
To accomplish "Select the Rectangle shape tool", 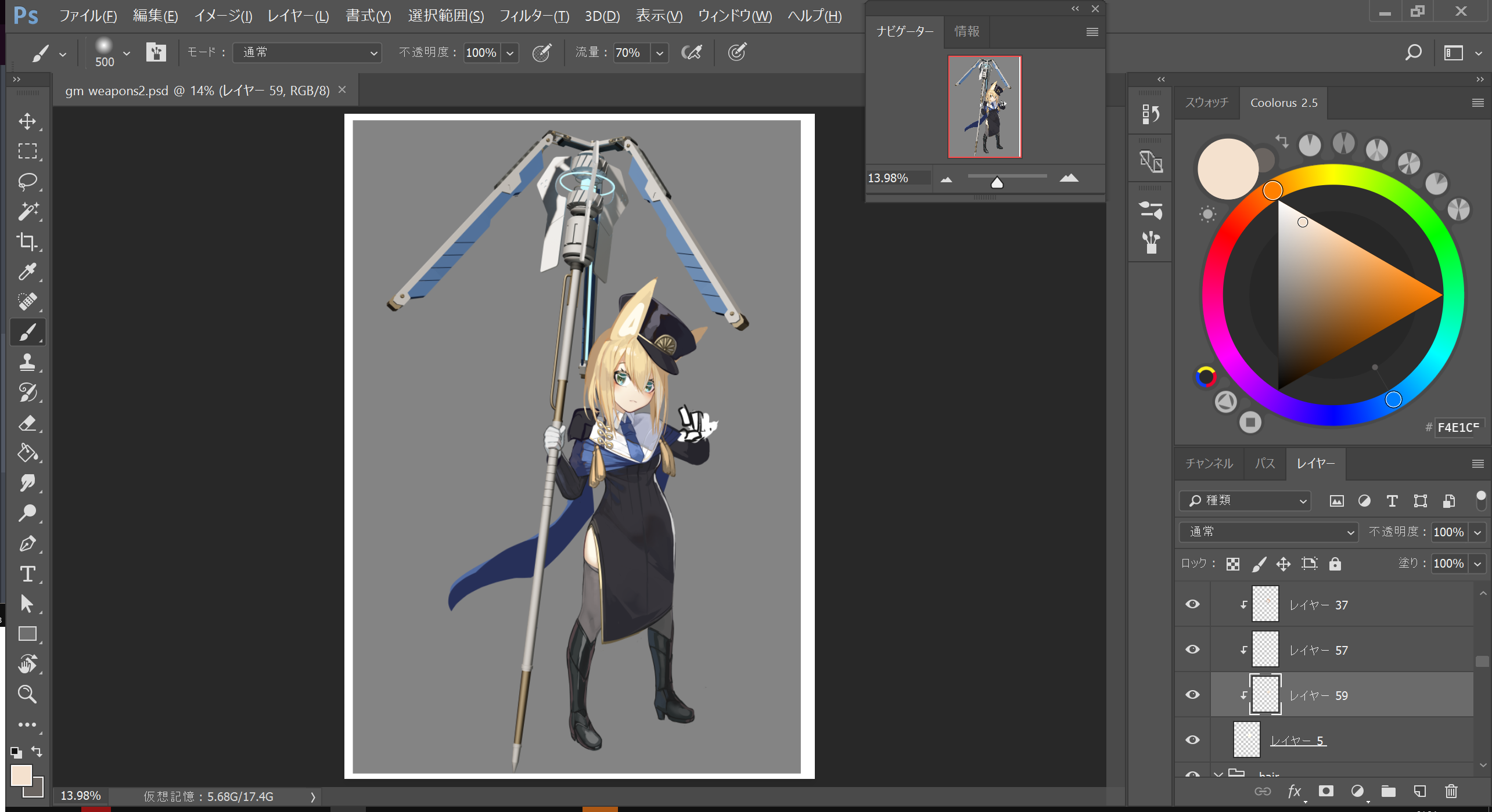I will click(27, 634).
